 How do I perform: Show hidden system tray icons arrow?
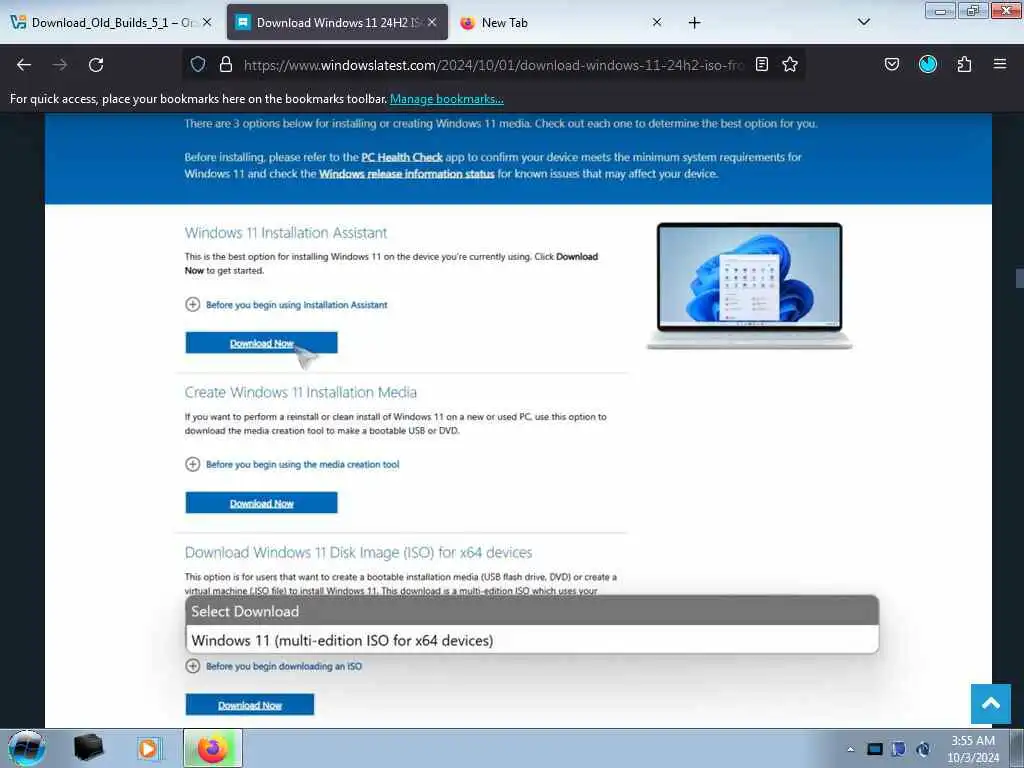[x=850, y=749]
